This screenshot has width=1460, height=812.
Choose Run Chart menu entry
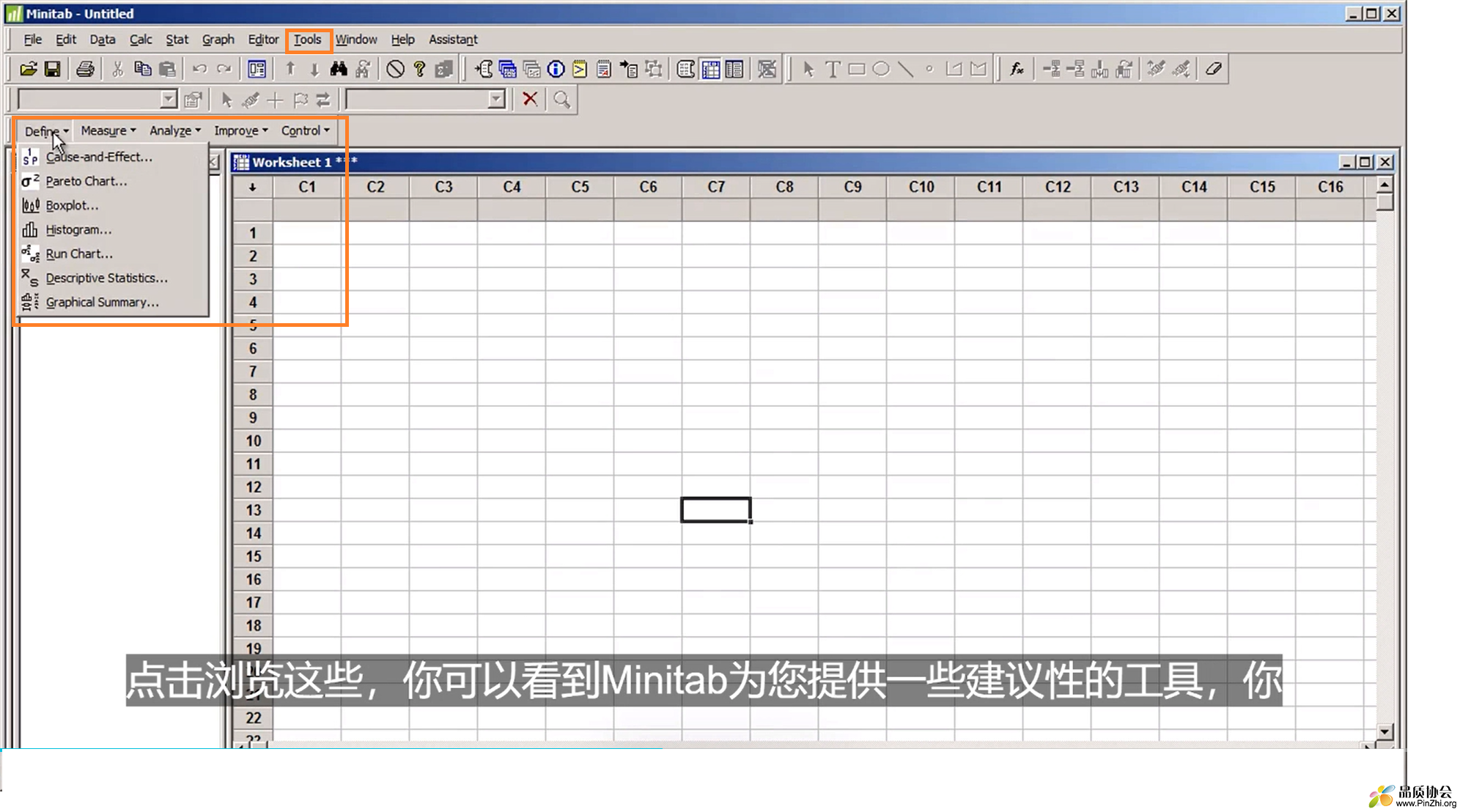point(113,254)
